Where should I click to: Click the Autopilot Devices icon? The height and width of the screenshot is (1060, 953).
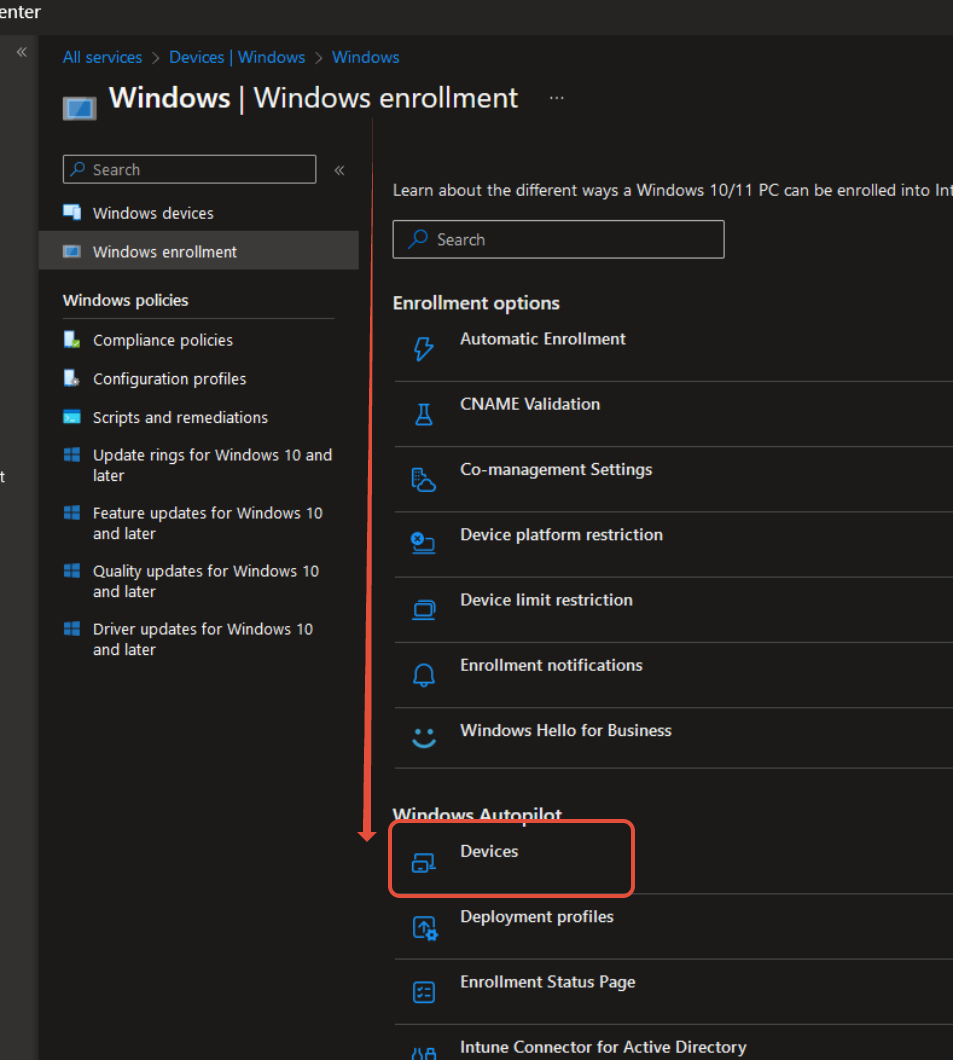tap(424, 863)
